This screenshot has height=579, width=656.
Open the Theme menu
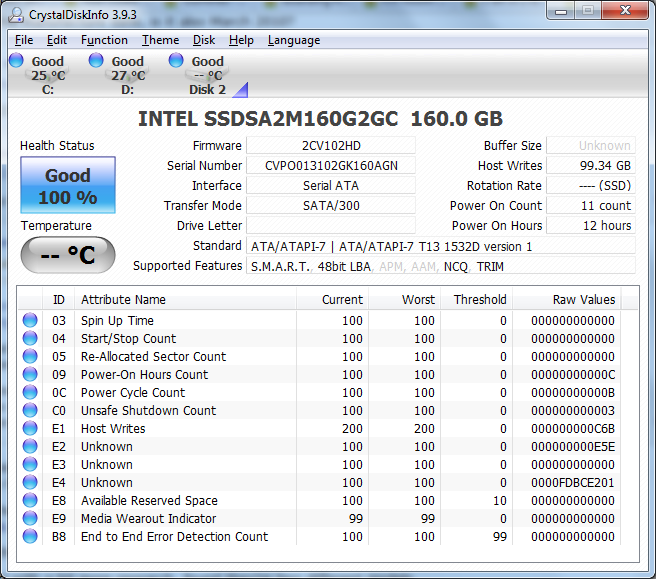tap(160, 40)
